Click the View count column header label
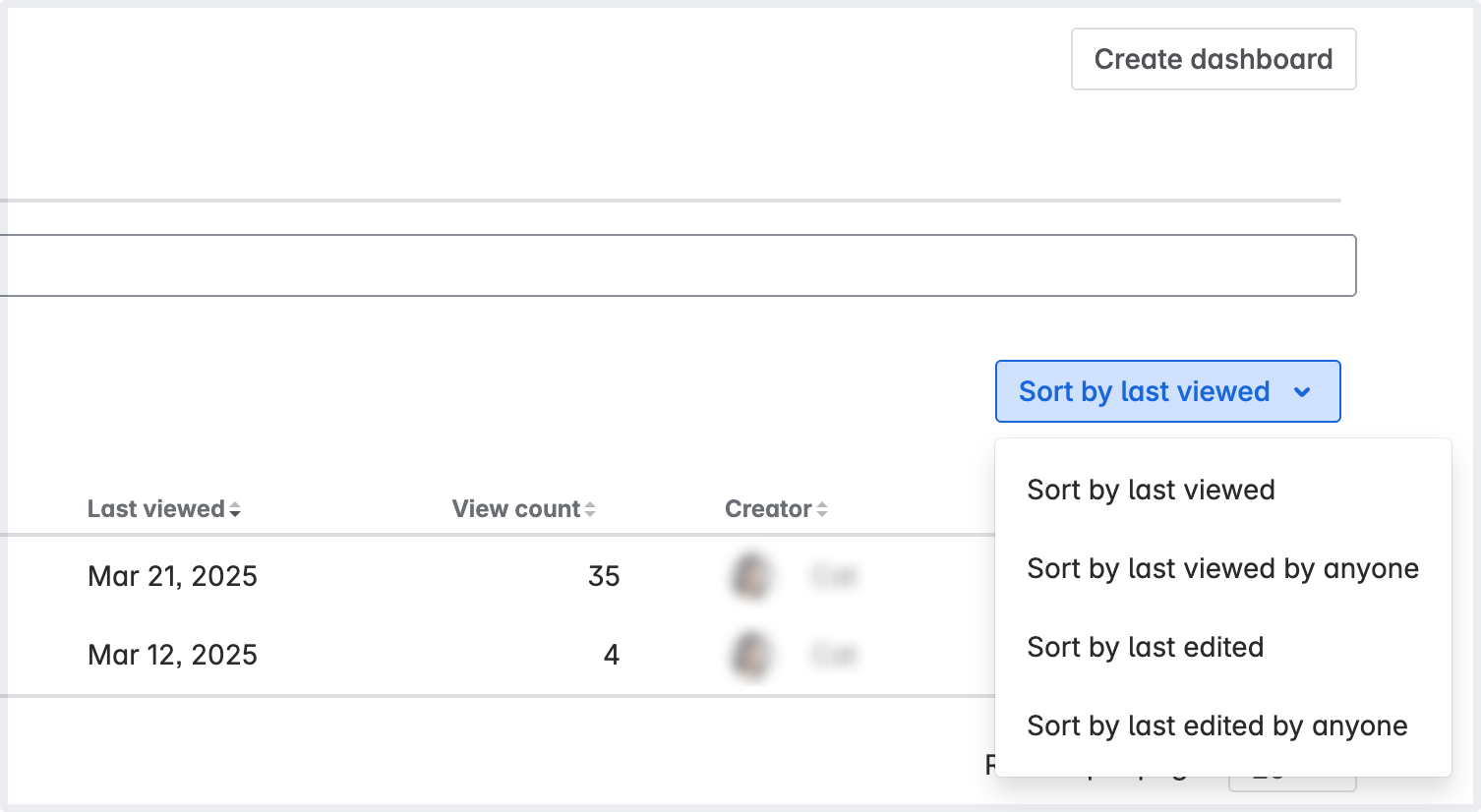The height and width of the screenshot is (812, 1481). 515,509
